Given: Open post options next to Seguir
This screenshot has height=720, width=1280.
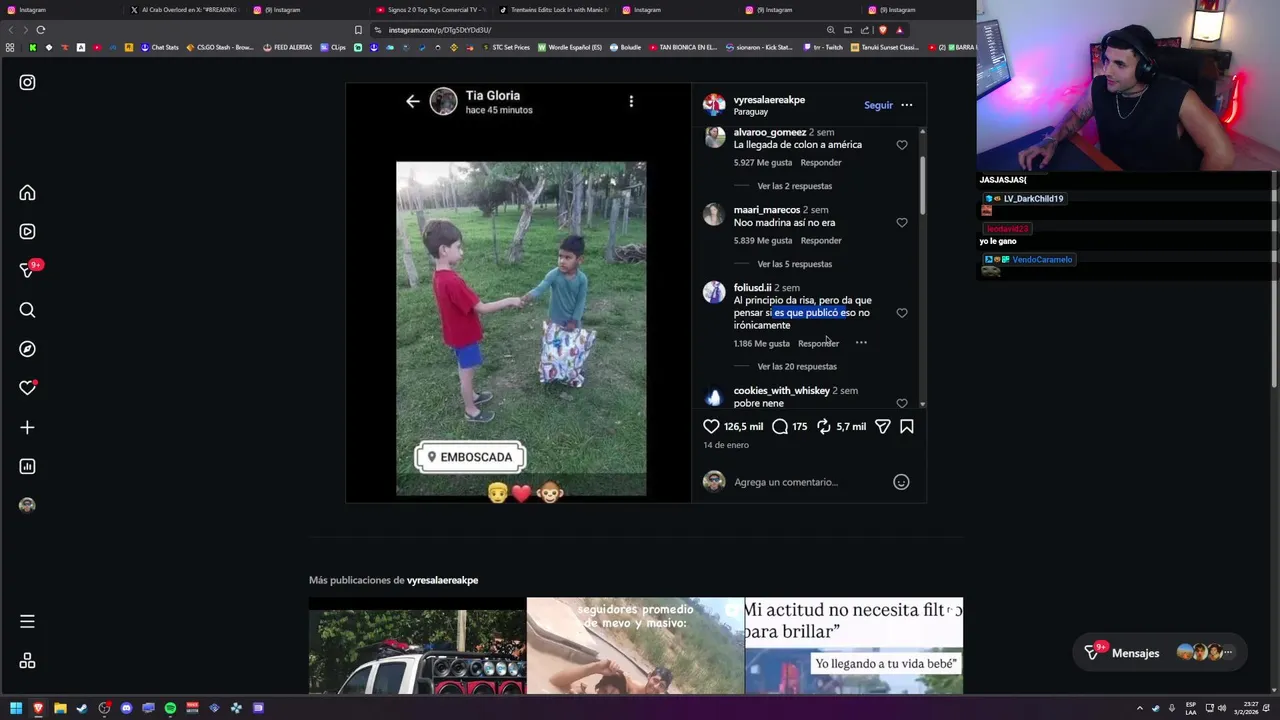Looking at the screenshot, I should pos(906,105).
